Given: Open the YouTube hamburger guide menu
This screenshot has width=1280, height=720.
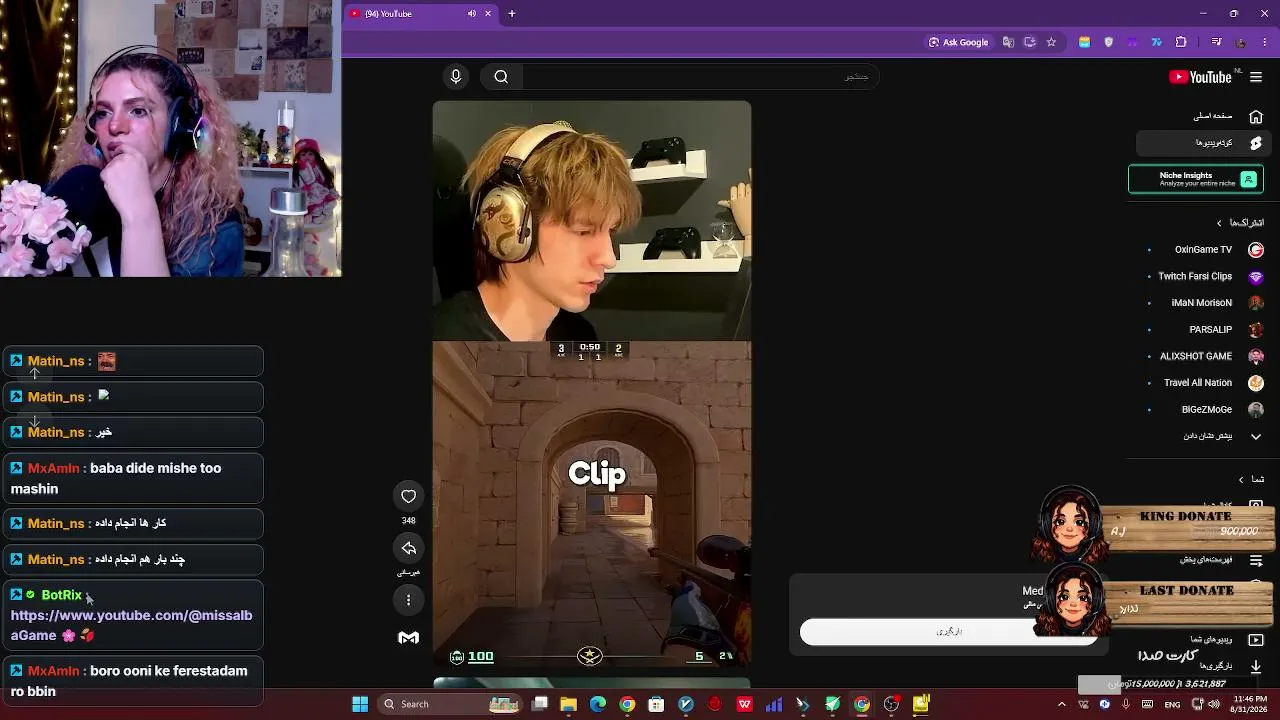Looking at the screenshot, I should pos(1256,77).
